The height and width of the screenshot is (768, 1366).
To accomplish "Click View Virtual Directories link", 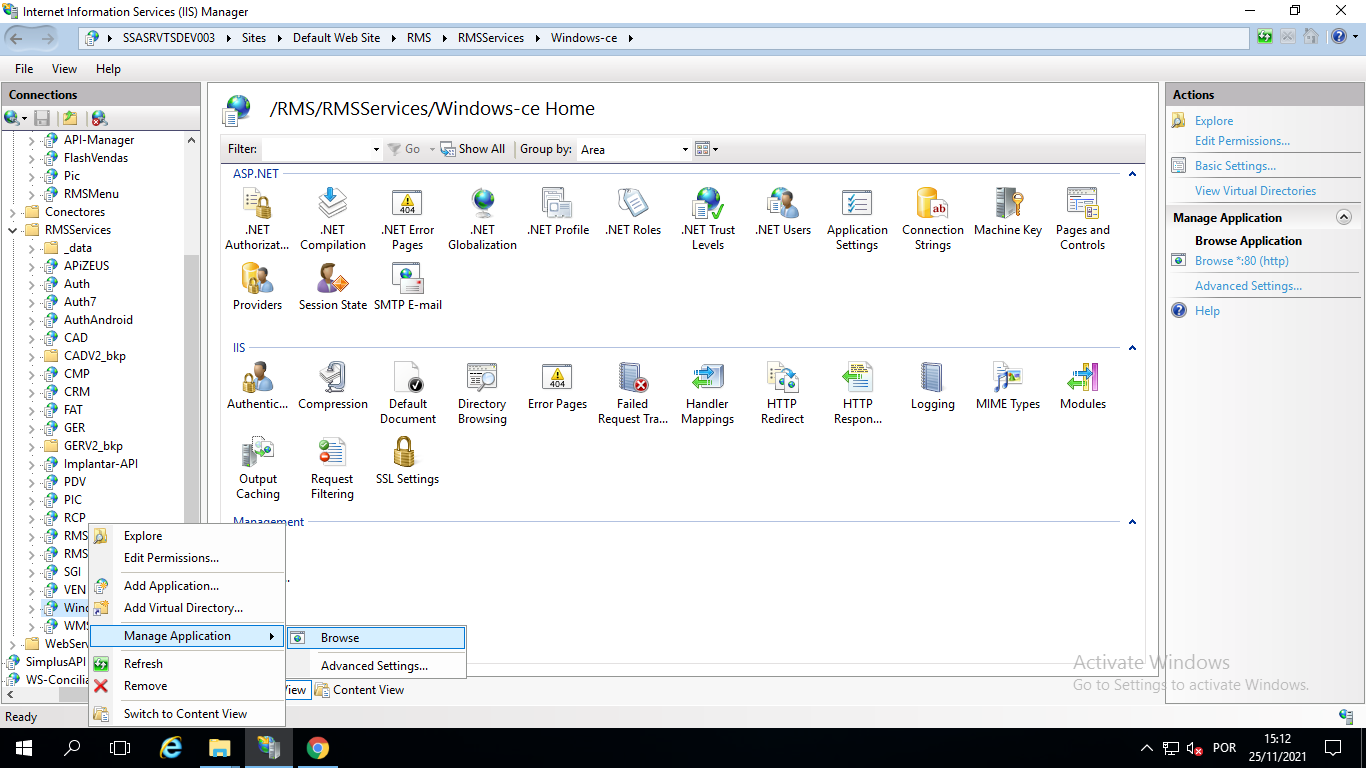I will (1255, 191).
